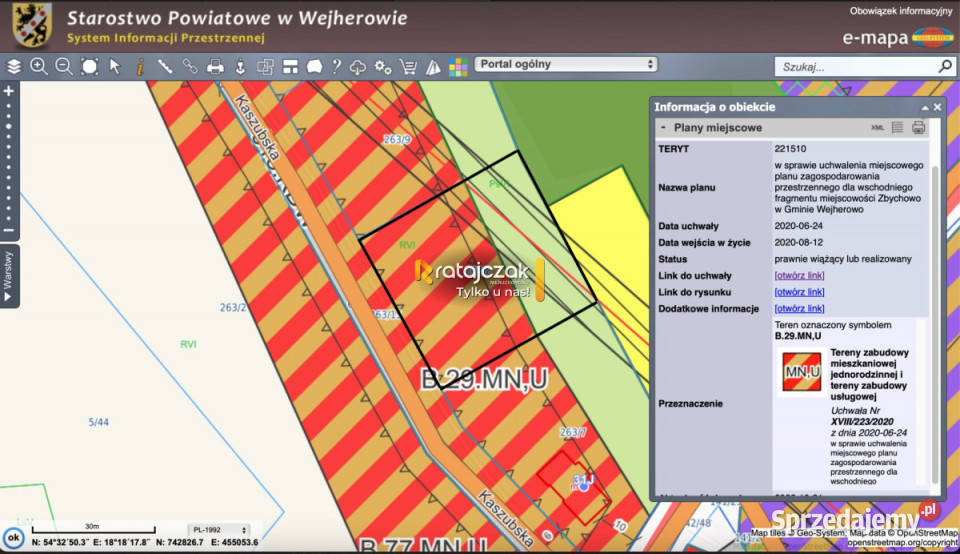960x554 pixels.
Task: Click the Data uchwały value 2020-06-24
Action: pos(799,226)
